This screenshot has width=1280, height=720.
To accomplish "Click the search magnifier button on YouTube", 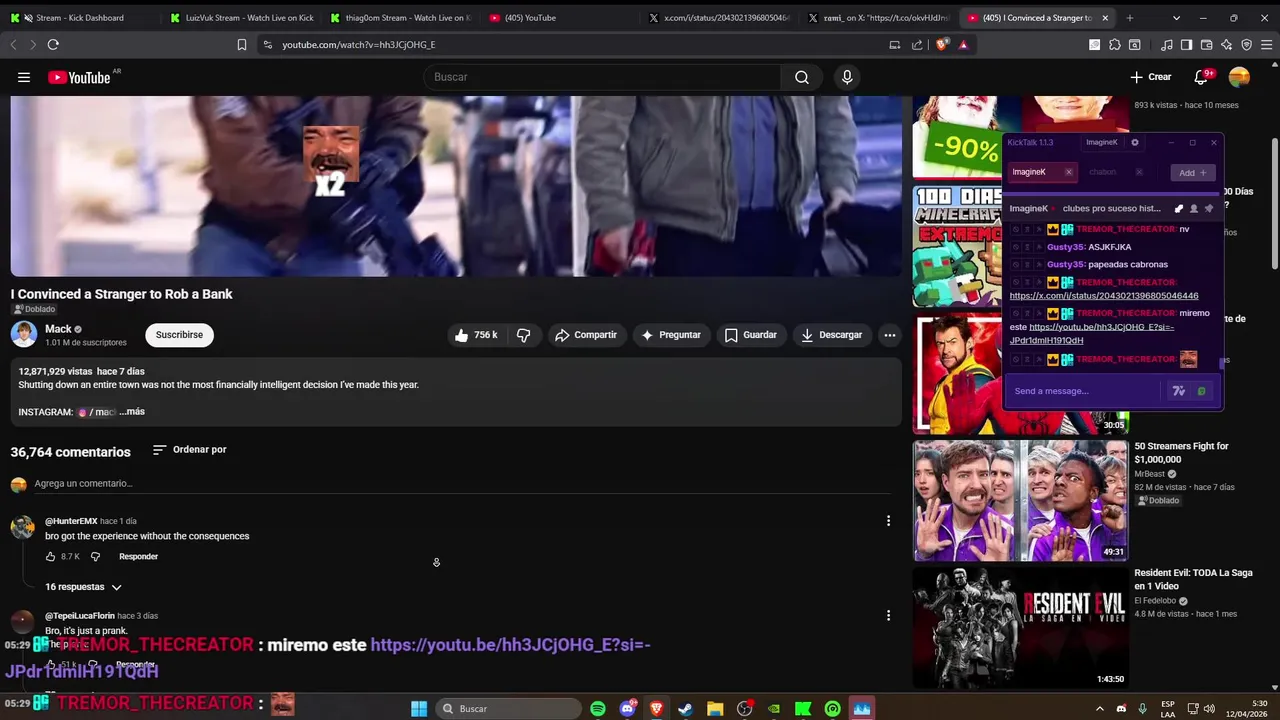I will tap(802, 77).
